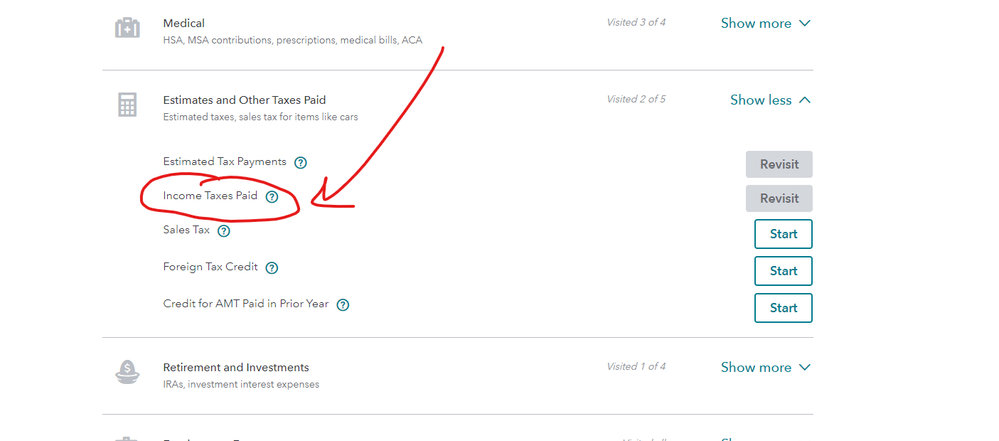This screenshot has width=999, height=441.
Task: Click the Retirement money bowl icon
Action: [x=127, y=372]
